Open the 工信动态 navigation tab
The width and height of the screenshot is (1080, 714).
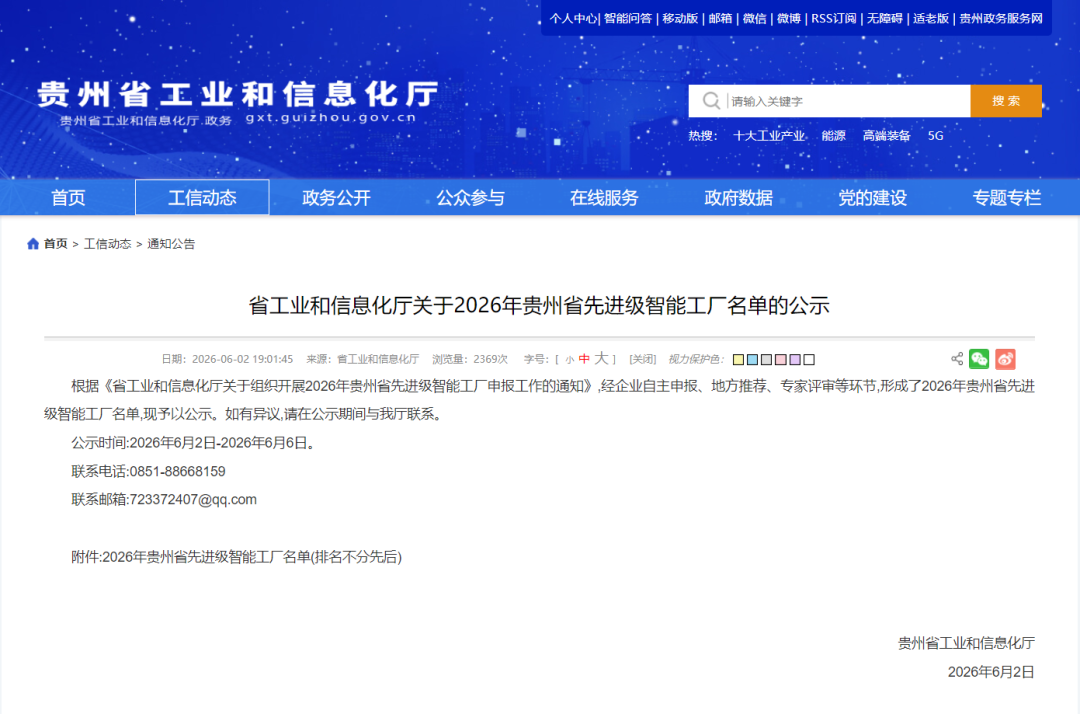click(202, 198)
